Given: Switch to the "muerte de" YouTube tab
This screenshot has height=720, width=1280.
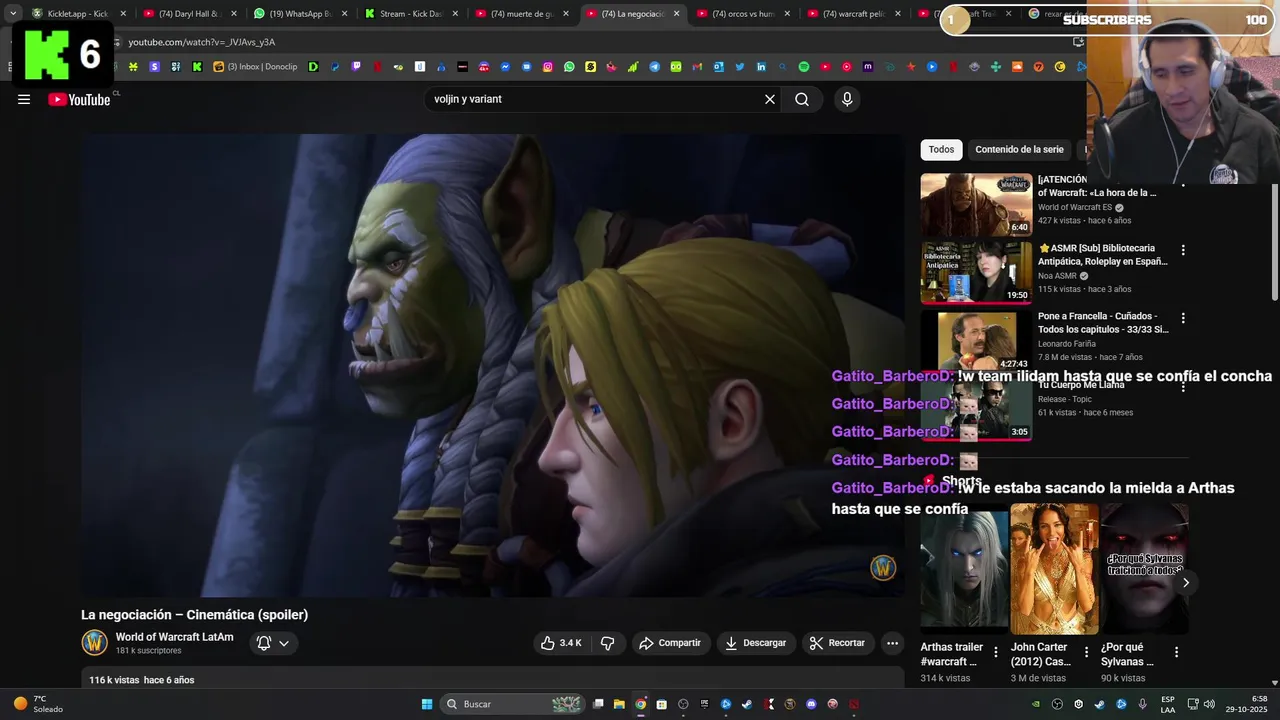Looking at the screenshot, I should pos(521,14).
